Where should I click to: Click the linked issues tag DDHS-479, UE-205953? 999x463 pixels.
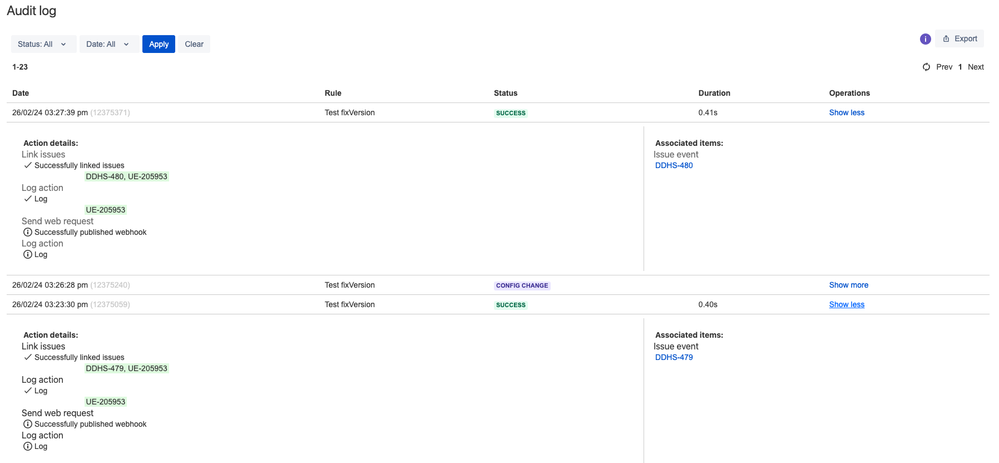click(127, 369)
